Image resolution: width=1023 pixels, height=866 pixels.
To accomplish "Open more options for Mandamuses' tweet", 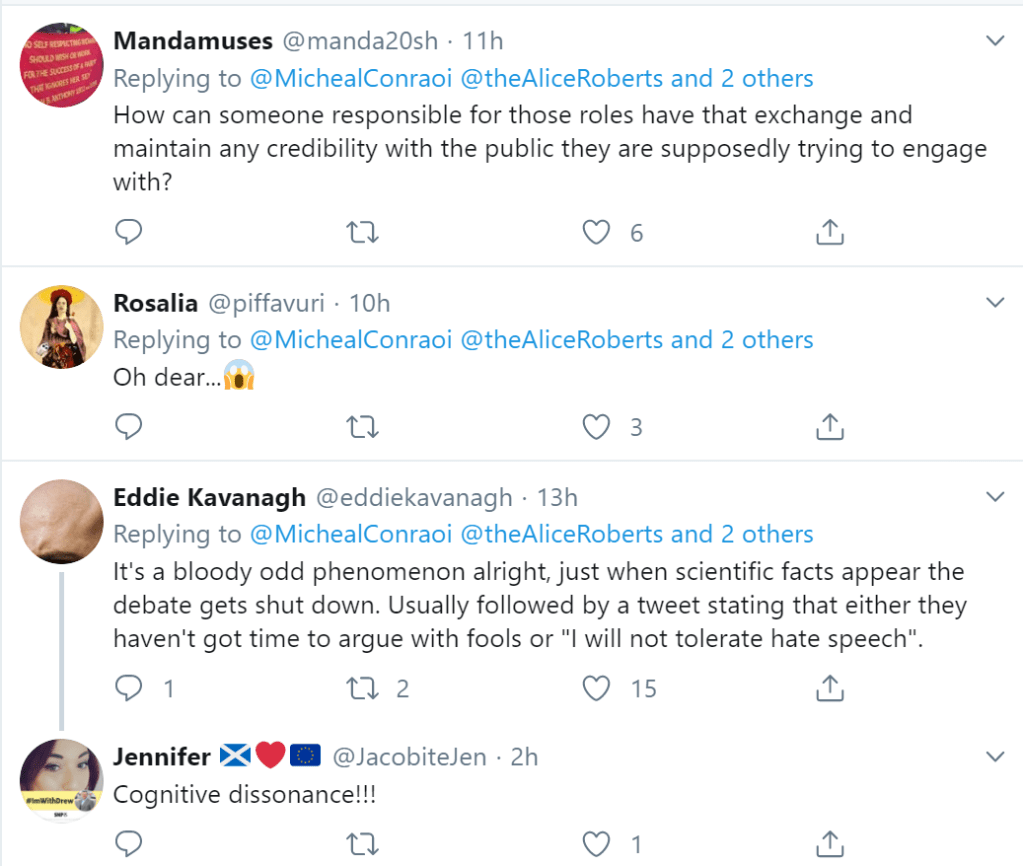I will [995, 41].
